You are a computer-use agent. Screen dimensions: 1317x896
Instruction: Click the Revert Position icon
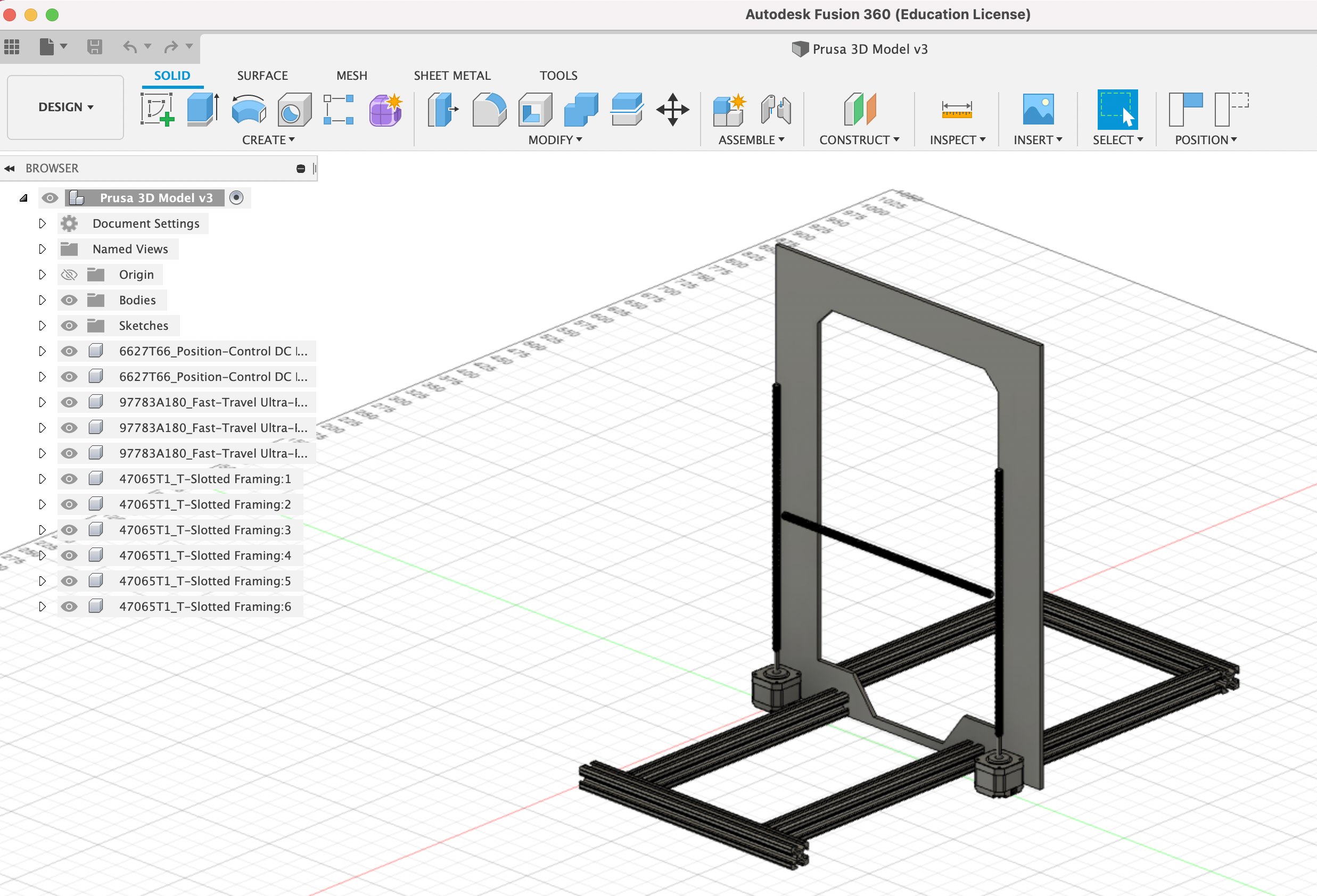[1232, 109]
